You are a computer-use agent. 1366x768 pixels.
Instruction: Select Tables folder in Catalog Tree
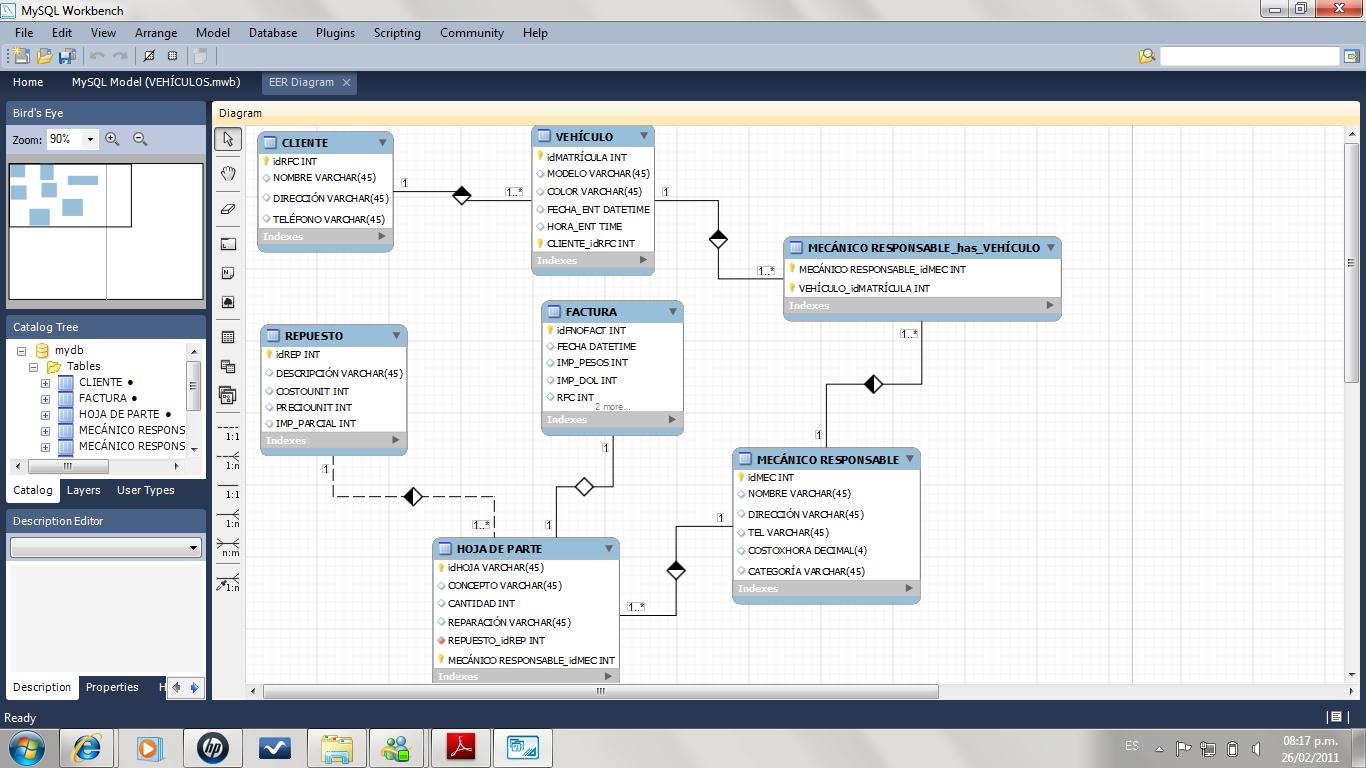coord(83,366)
